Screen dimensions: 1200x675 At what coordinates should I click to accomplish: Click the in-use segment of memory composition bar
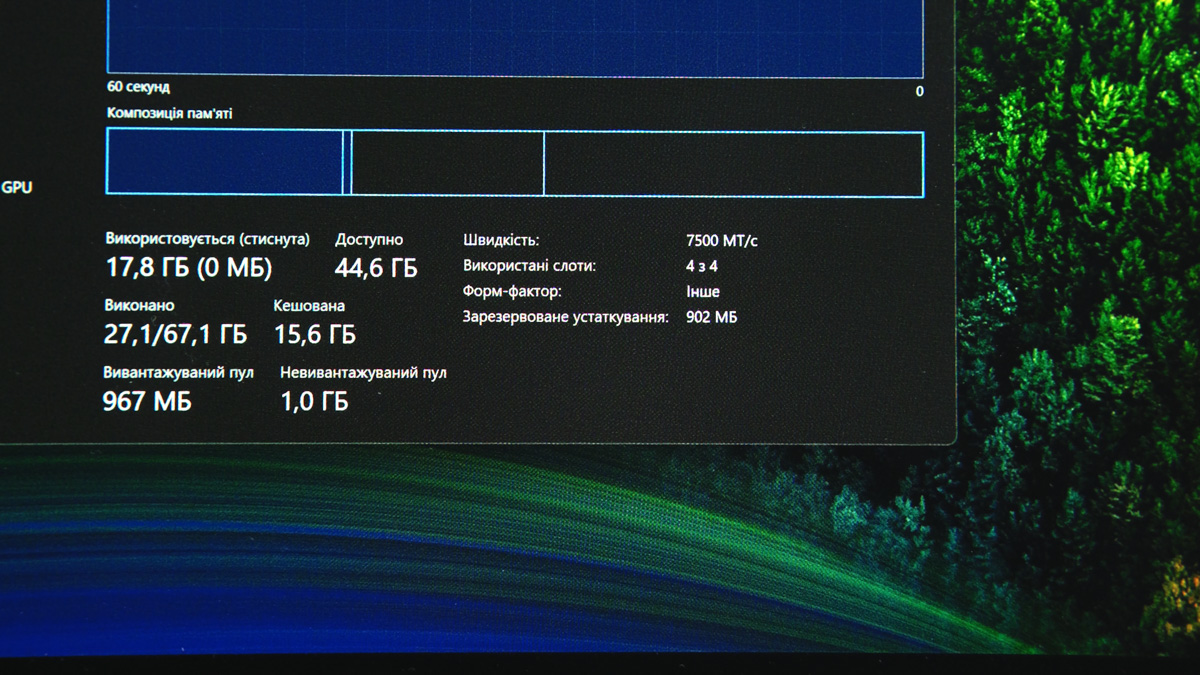click(225, 163)
